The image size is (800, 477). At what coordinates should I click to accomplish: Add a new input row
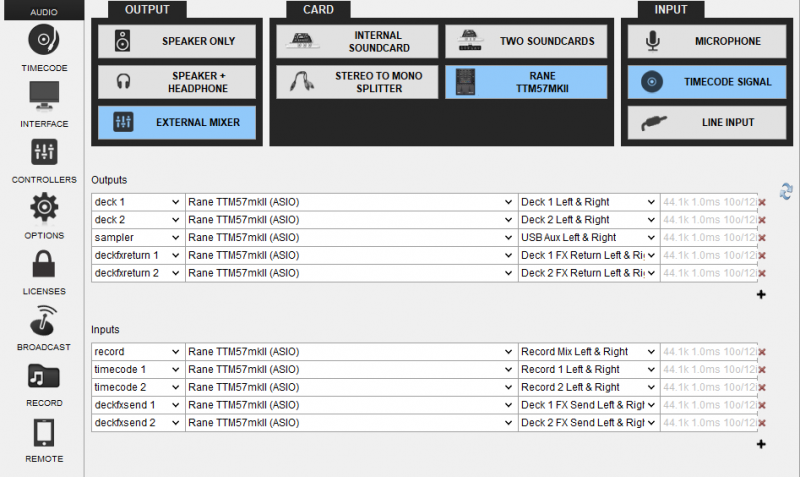(761, 444)
